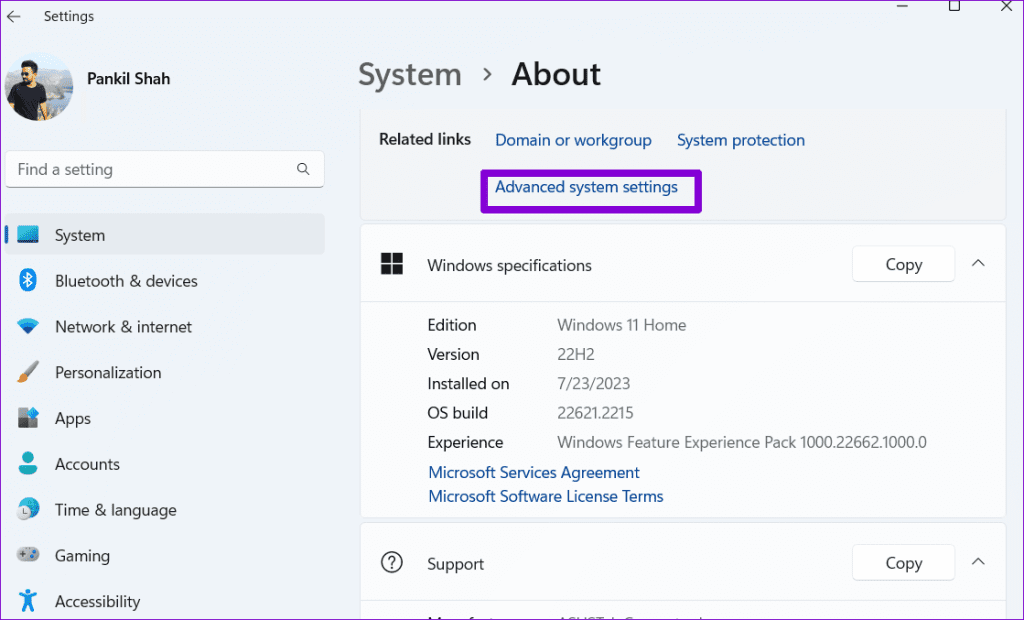
Task: Click the Apps icon in sidebar
Action: click(x=28, y=418)
